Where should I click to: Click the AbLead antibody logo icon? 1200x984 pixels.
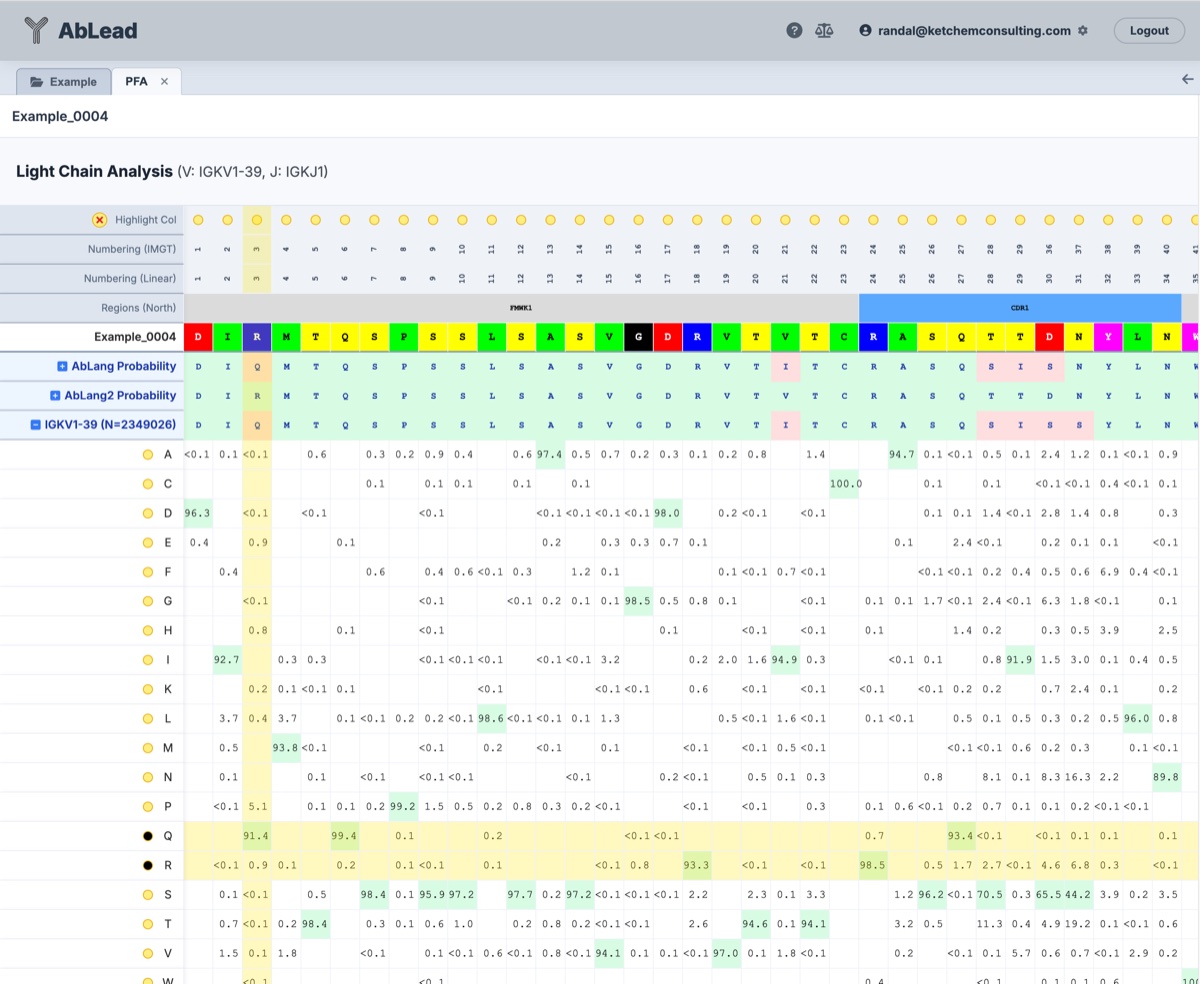[x=36, y=31]
